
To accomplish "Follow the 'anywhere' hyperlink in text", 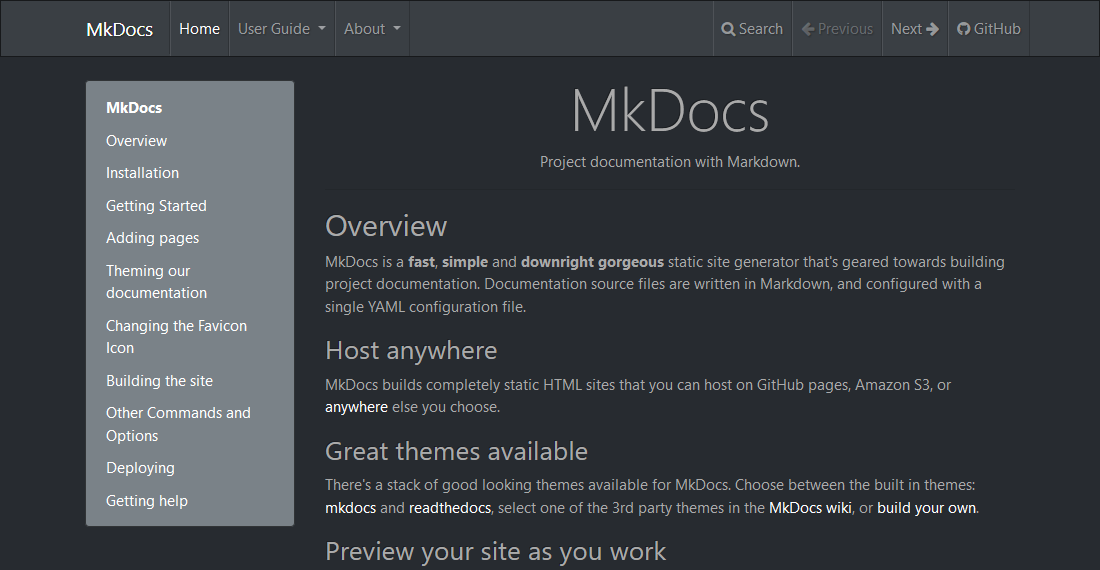I will 356,407.
